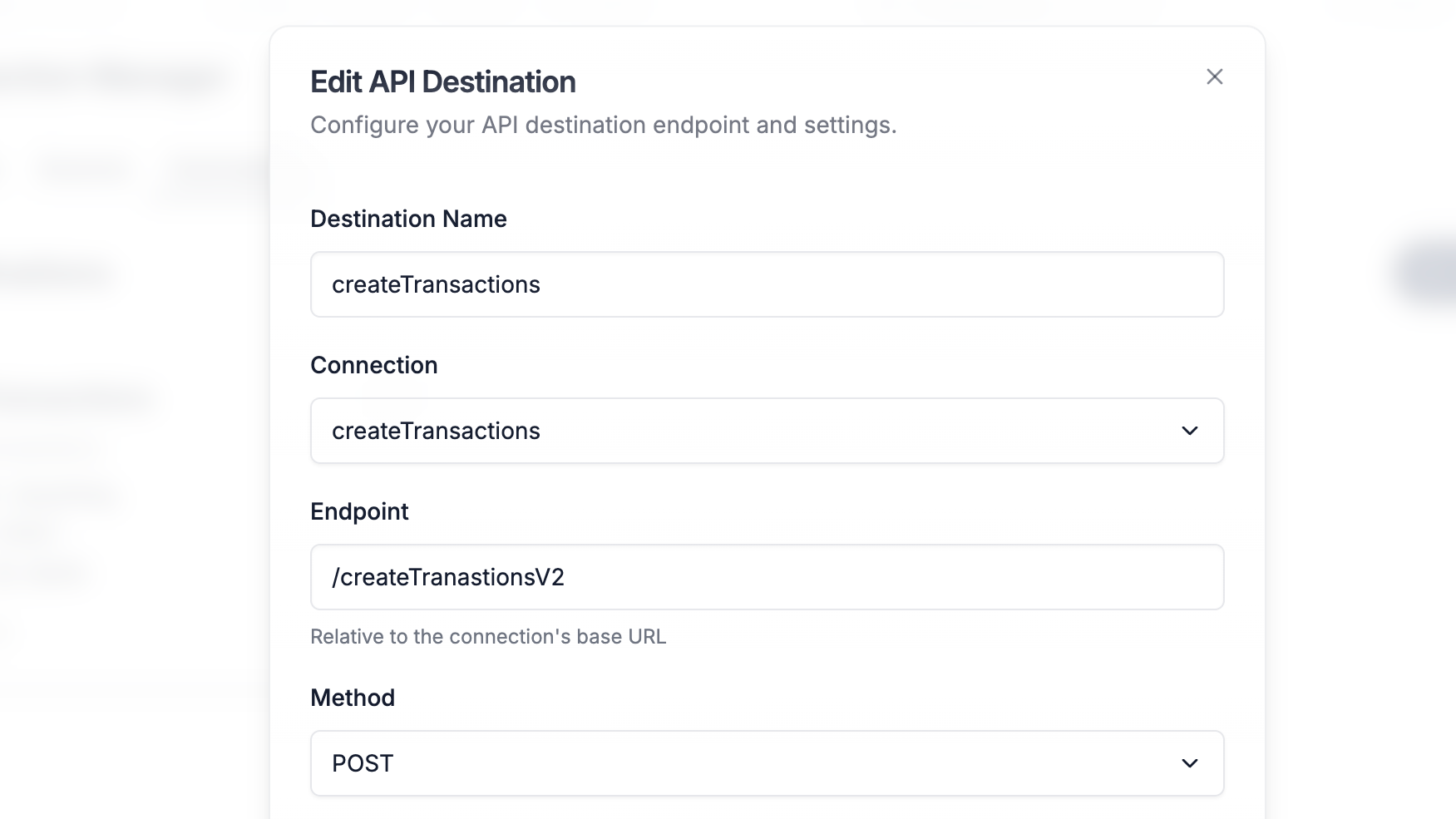Screen dimensions: 1456x819
Task: Click the Method field label
Action: pyautogui.click(x=353, y=698)
